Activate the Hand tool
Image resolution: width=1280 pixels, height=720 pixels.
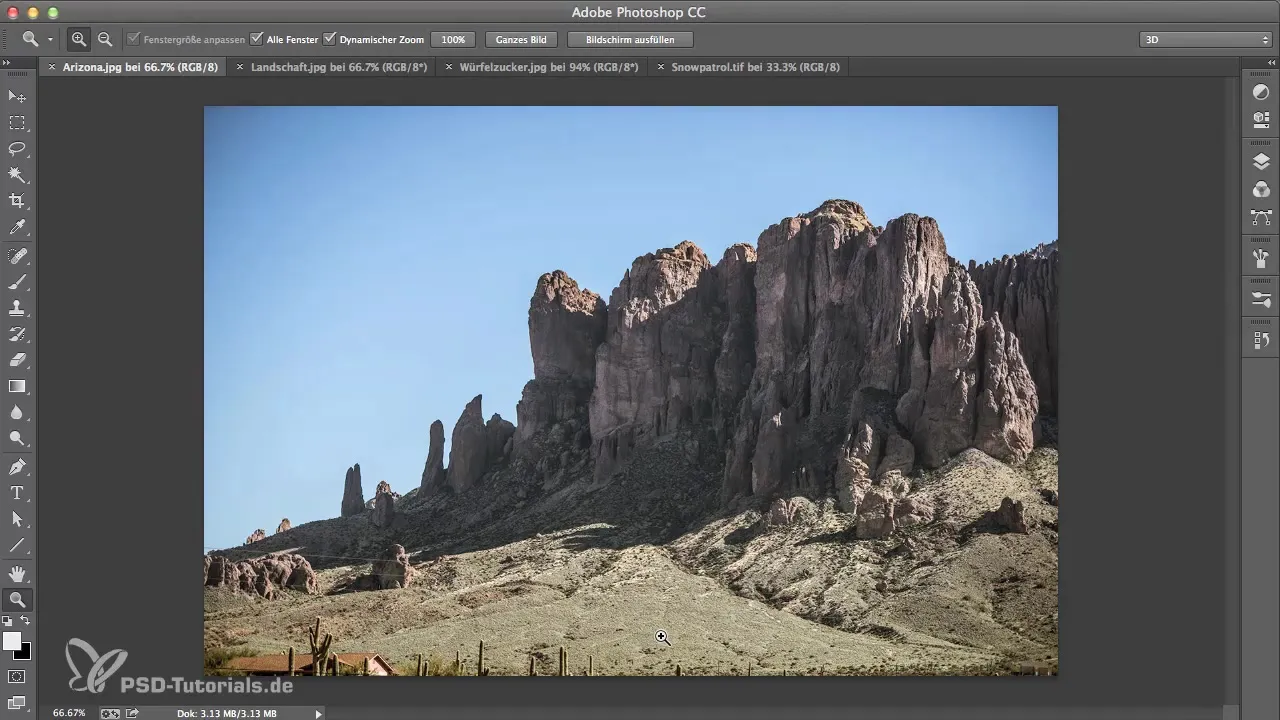point(17,573)
